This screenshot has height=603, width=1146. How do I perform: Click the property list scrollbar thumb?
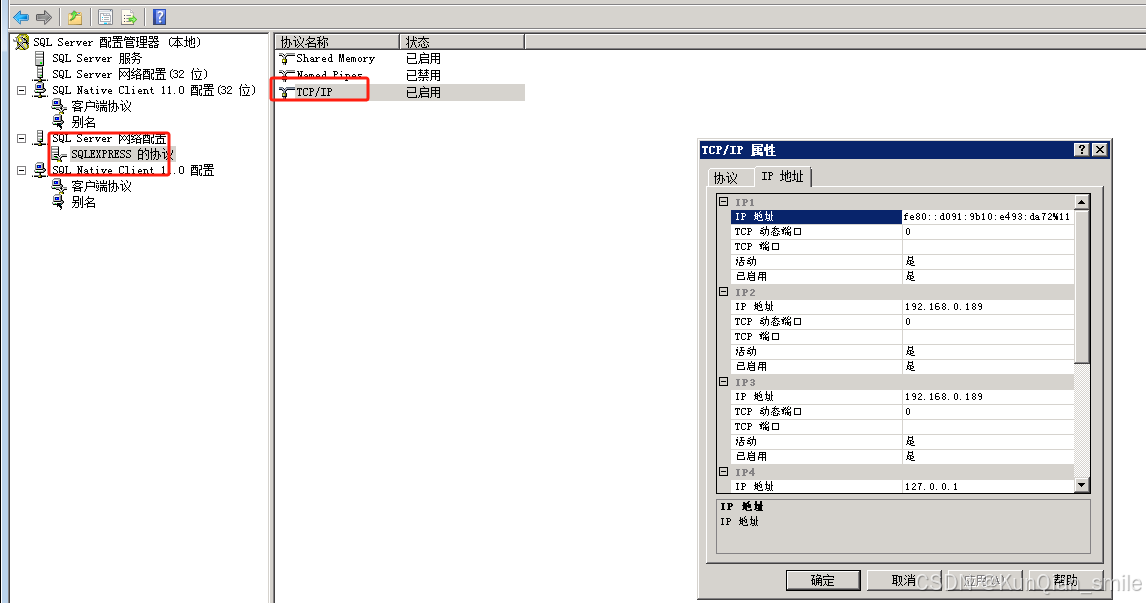(1082, 287)
